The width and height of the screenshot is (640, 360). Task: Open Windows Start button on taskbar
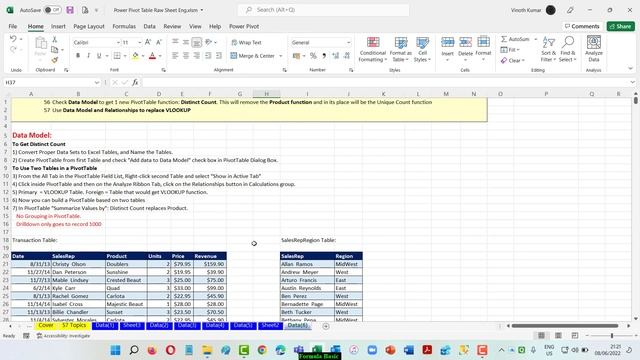(x=116, y=350)
